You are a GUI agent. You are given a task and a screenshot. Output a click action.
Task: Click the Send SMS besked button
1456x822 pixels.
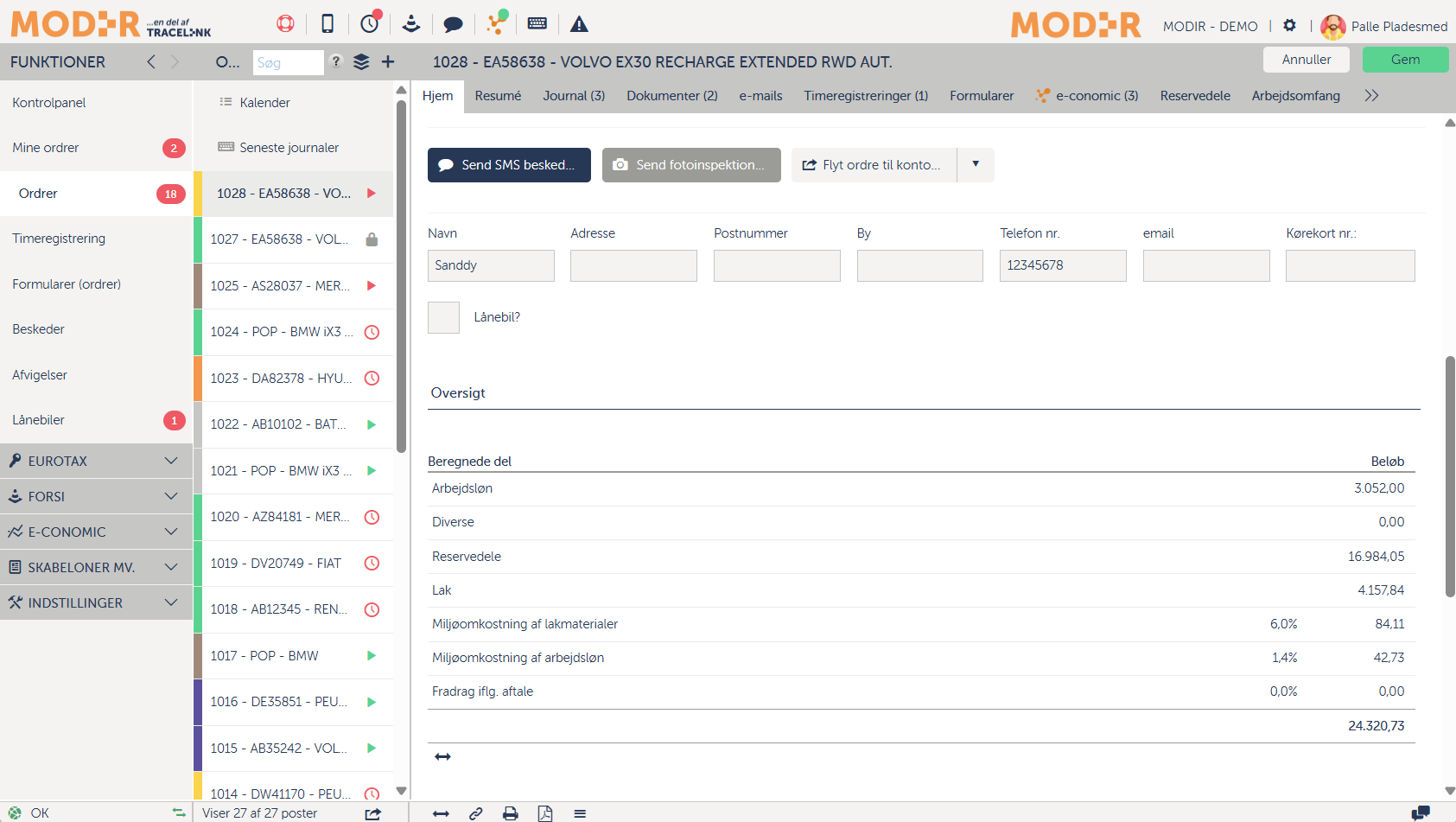509,165
